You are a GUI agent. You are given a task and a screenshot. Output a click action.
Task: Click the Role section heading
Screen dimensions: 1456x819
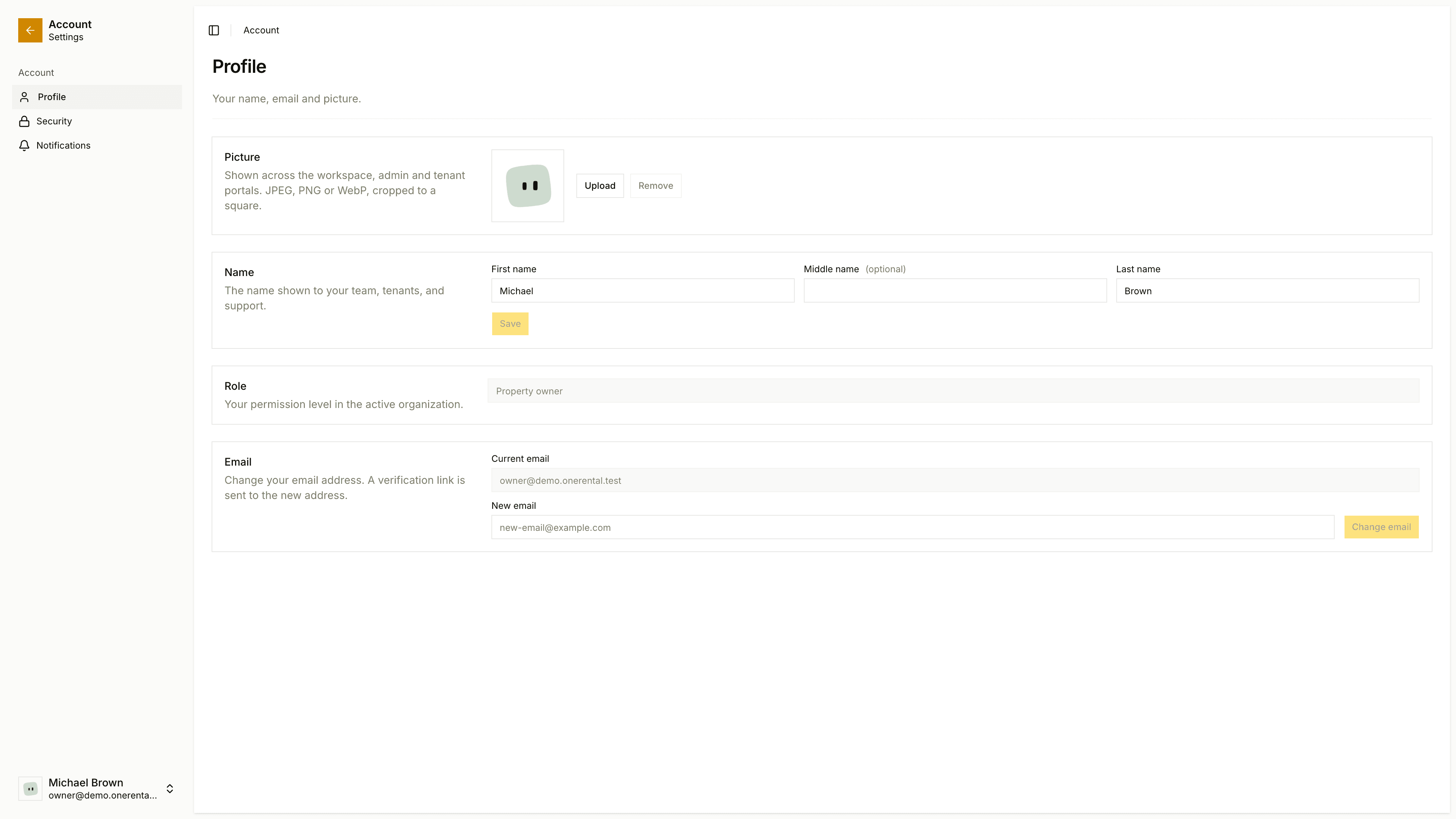coord(235,386)
